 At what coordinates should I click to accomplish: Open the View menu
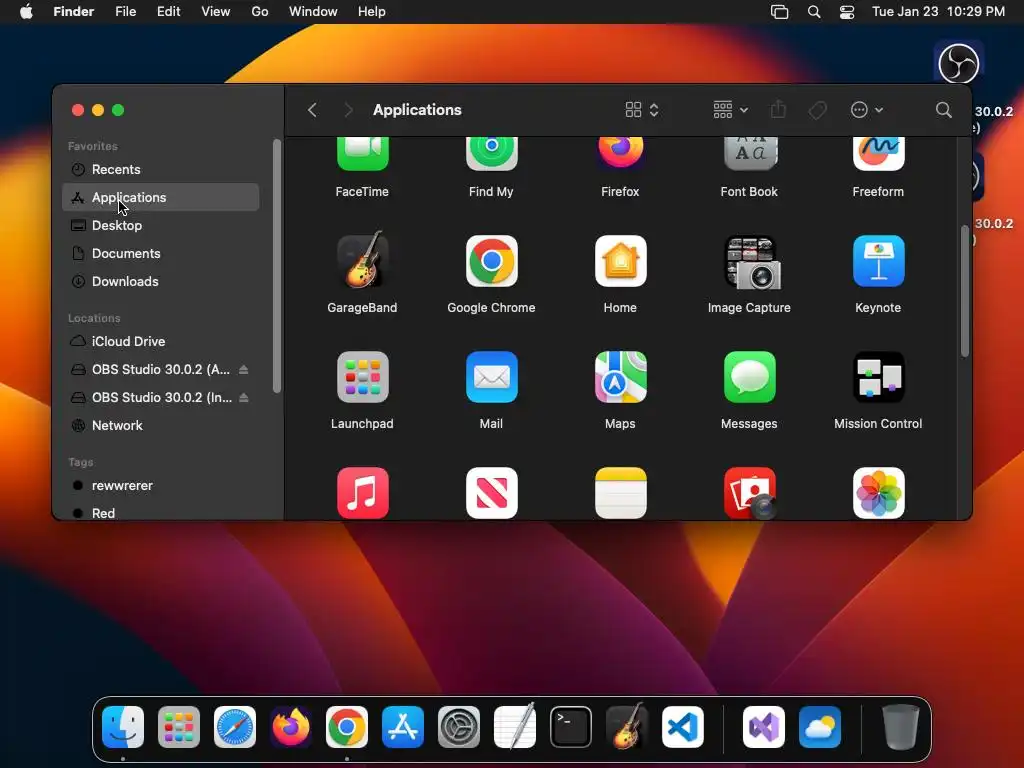point(216,12)
